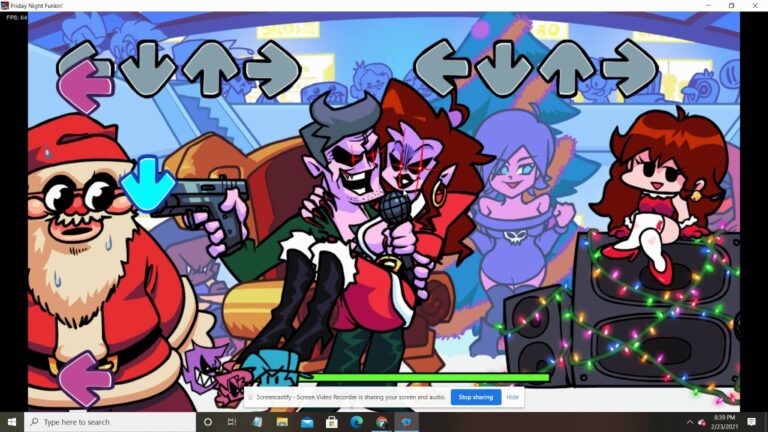768x432 pixels.
Task: Close the Friday Night Funkin' window
Action: [755, 5]
